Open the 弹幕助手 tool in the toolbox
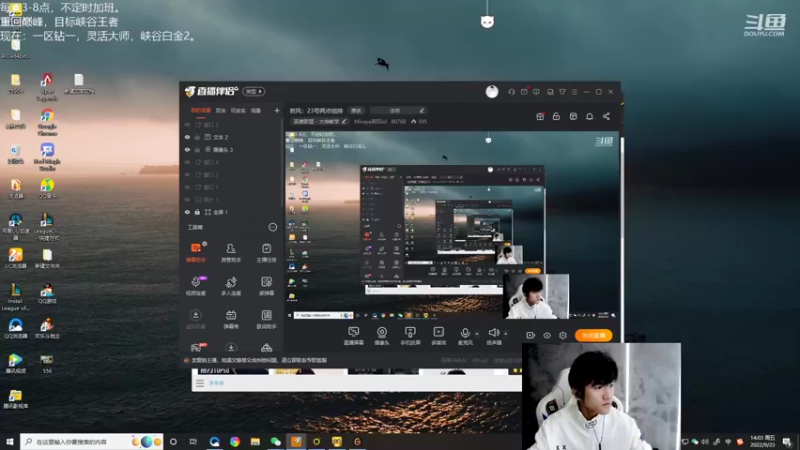The height and width of the screenshot is (450, 800). [x=196, y=253]
